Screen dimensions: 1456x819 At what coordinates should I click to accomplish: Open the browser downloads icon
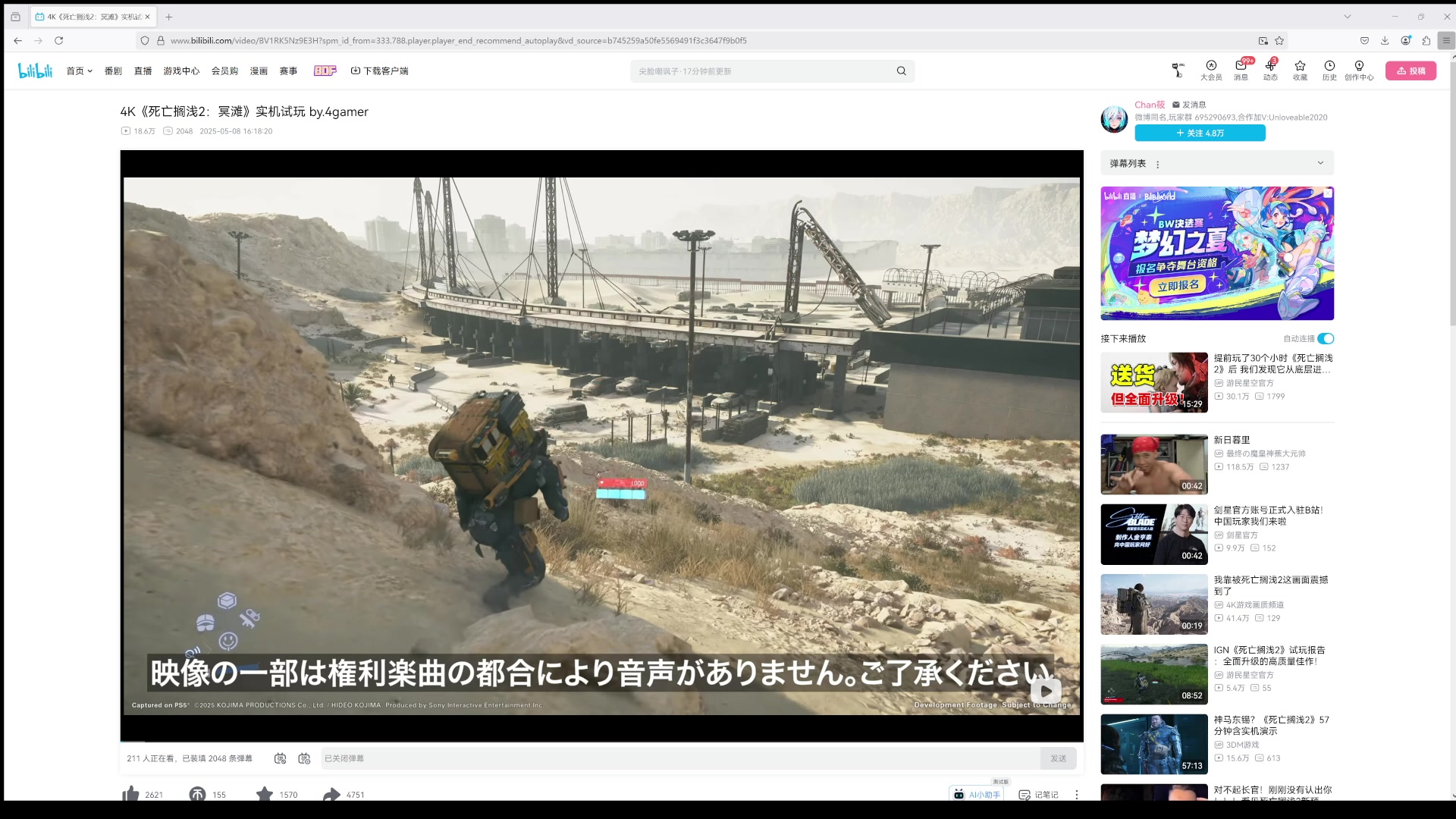coord(1385,40)
